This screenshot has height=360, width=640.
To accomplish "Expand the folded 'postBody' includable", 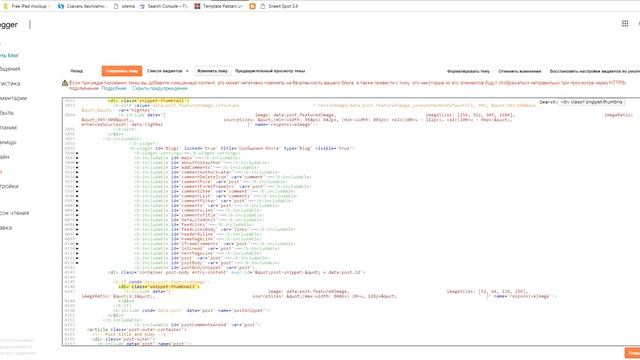I will tap(77, 263).
